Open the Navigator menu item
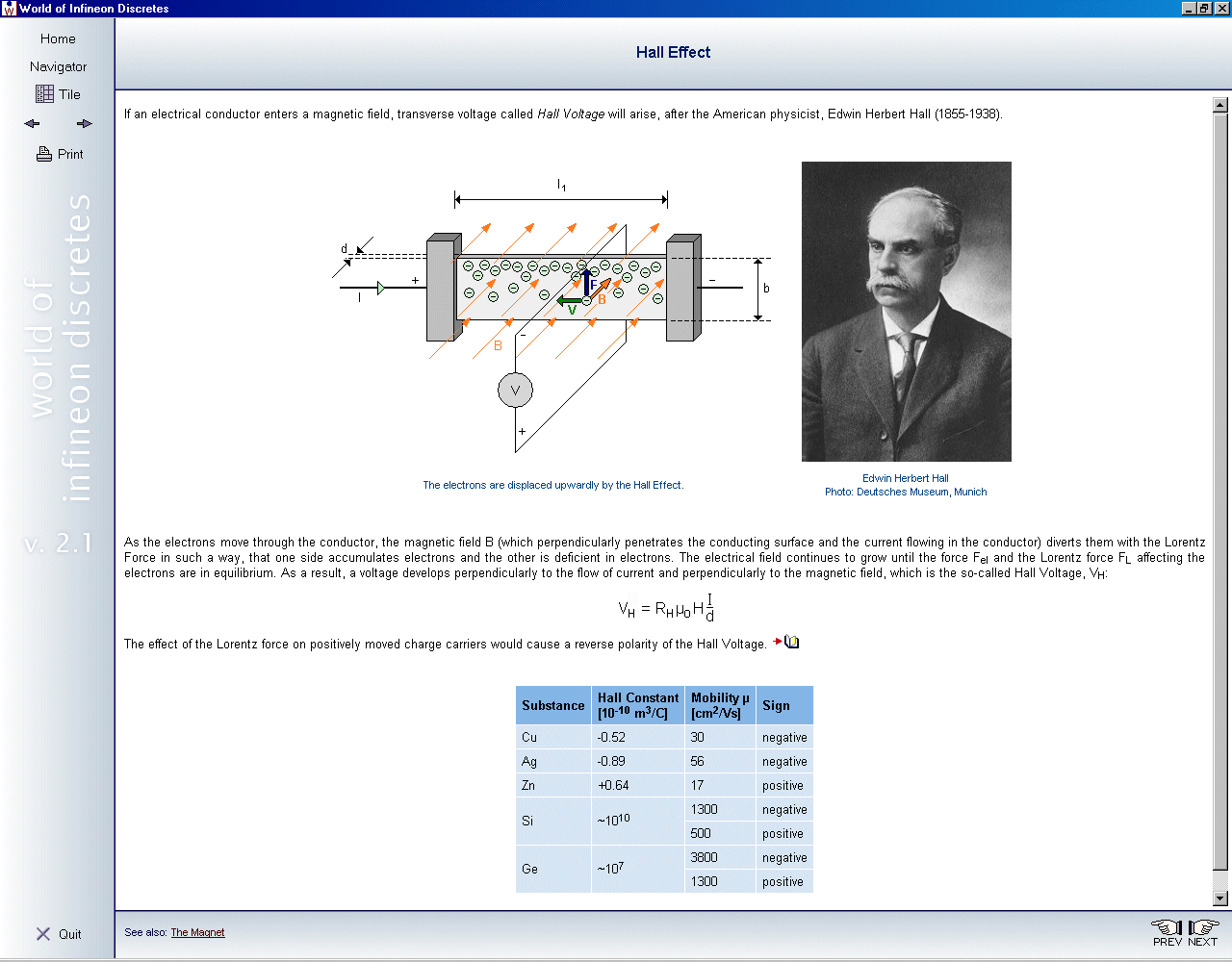The image size is (1232, 962). 58,66
